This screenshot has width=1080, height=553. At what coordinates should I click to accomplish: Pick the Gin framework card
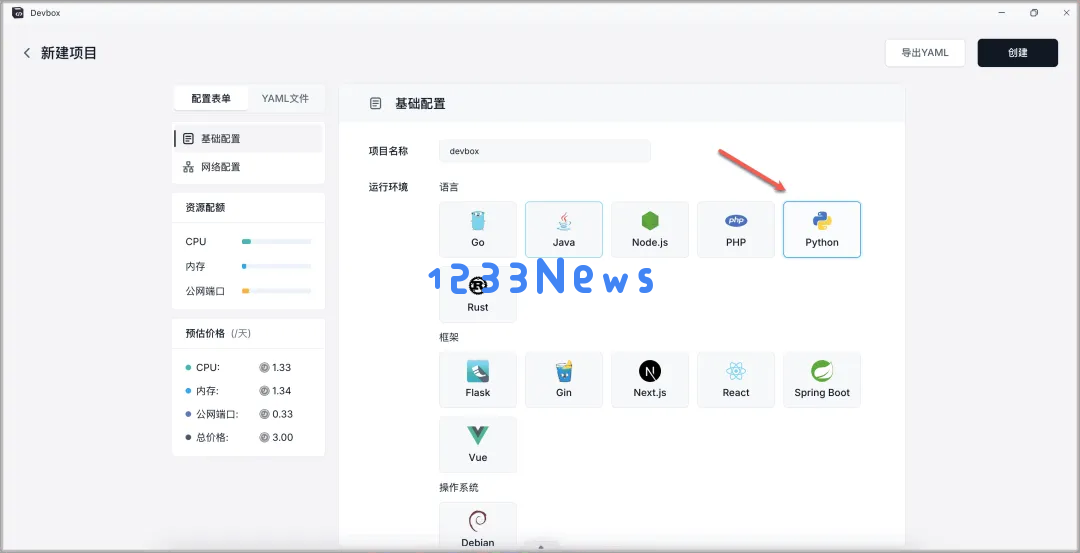563,379
